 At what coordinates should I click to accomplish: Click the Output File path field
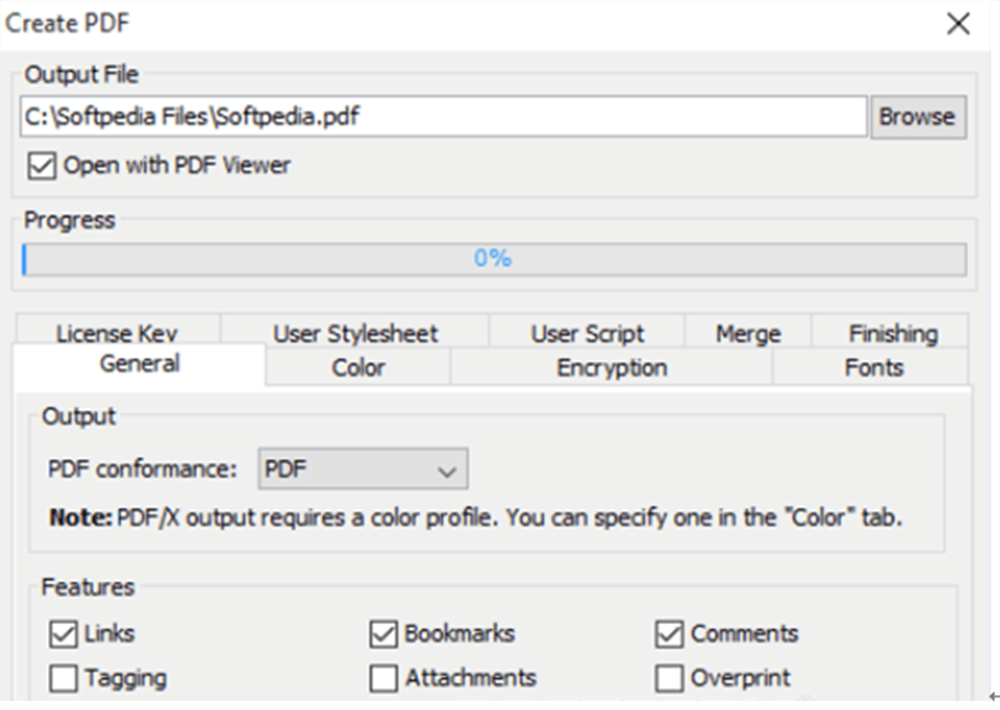coord(442,117)
